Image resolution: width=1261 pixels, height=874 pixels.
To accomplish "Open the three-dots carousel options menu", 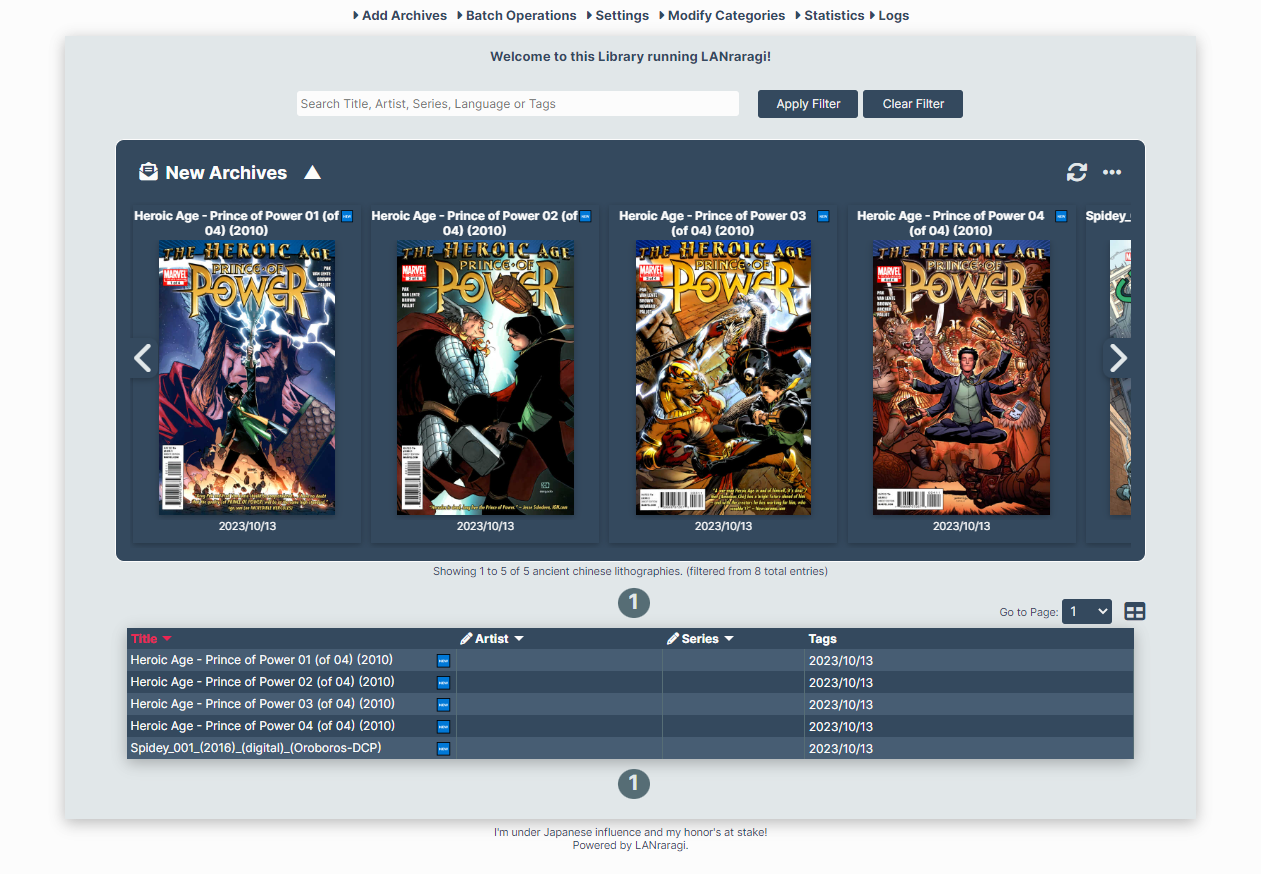I will click(x=1112, y=172).
